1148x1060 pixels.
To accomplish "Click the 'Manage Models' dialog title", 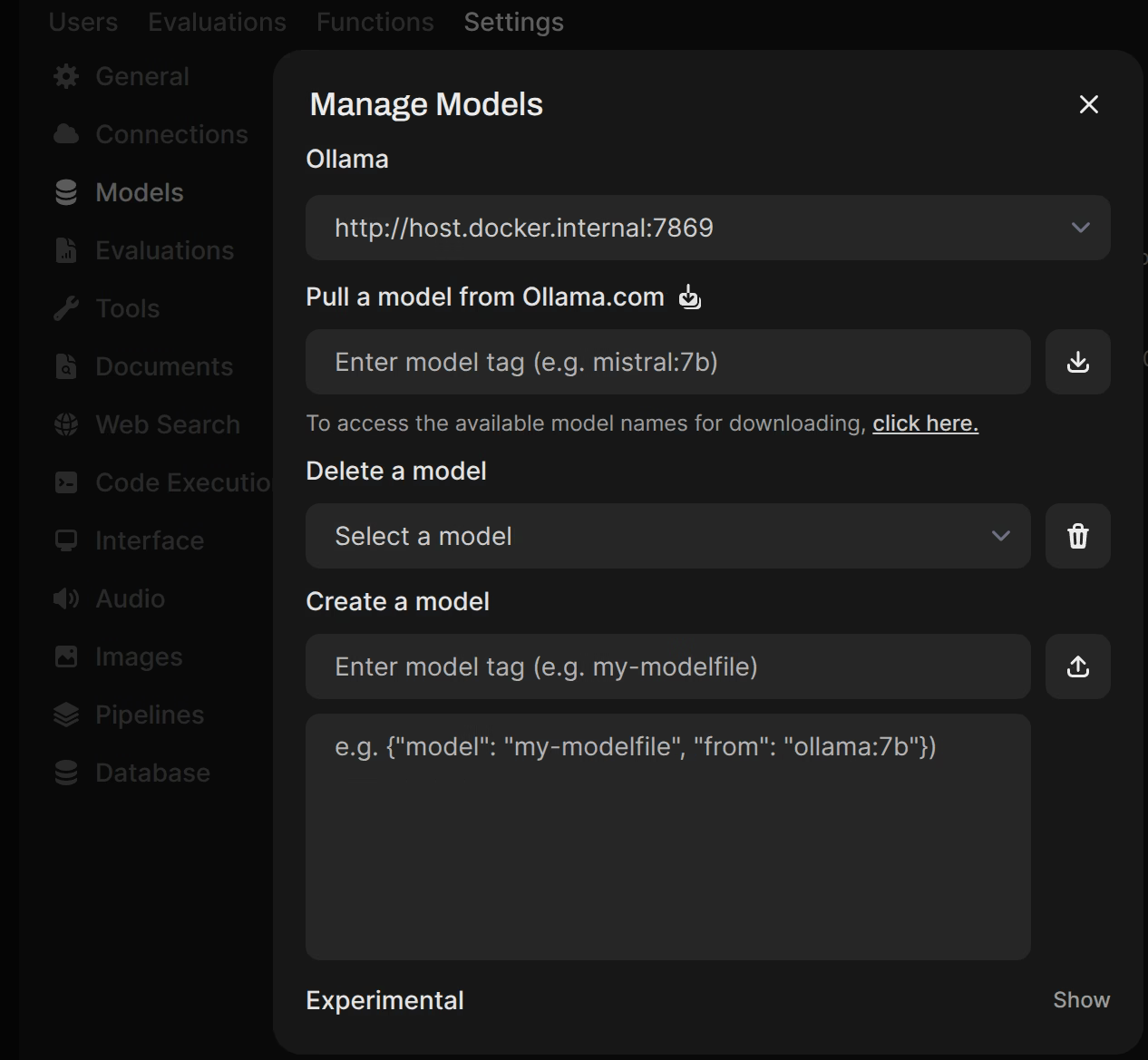I will [x=426, y=104].
